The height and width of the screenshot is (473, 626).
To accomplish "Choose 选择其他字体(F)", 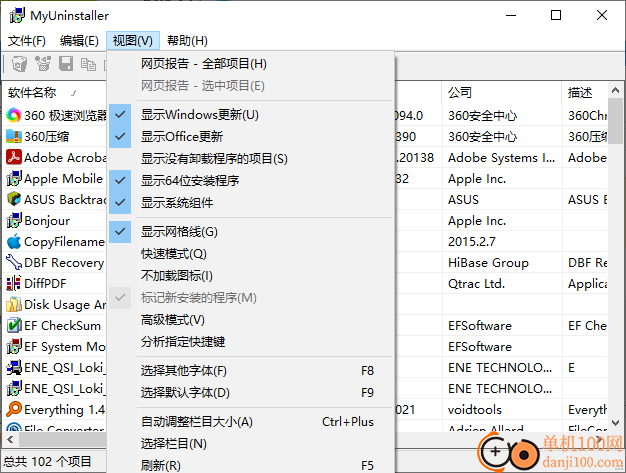I will [x=251, y=371].
